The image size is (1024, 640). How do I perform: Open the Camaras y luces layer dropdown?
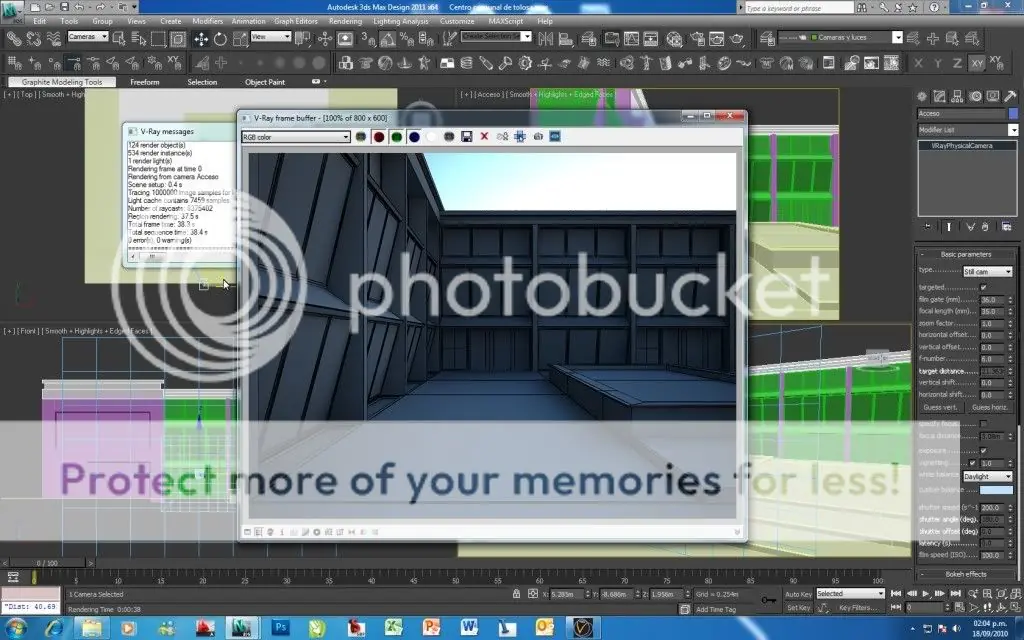coord(840,37)
